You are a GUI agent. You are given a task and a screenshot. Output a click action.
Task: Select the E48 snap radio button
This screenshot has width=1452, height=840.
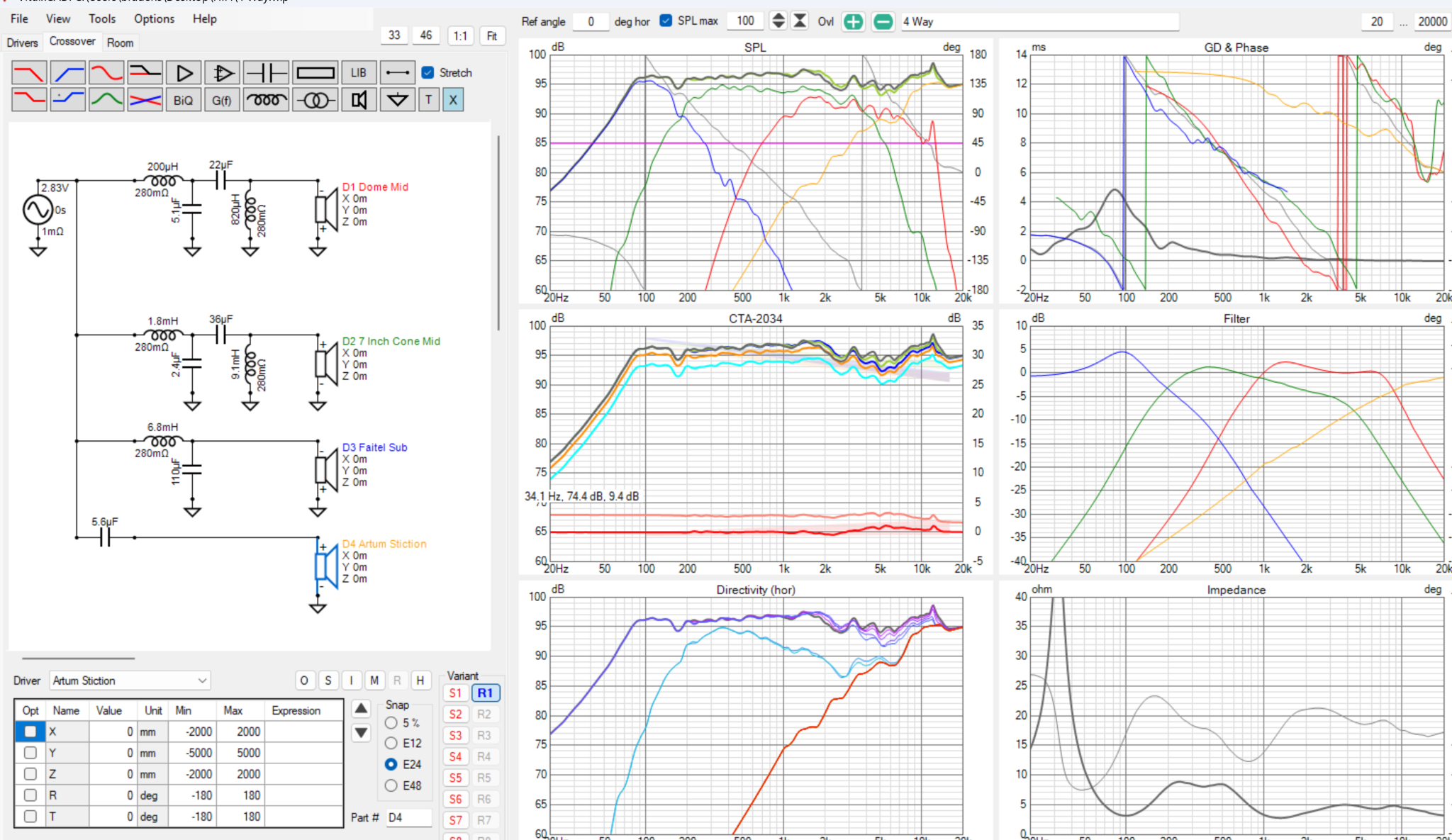(x=391, y=785)
